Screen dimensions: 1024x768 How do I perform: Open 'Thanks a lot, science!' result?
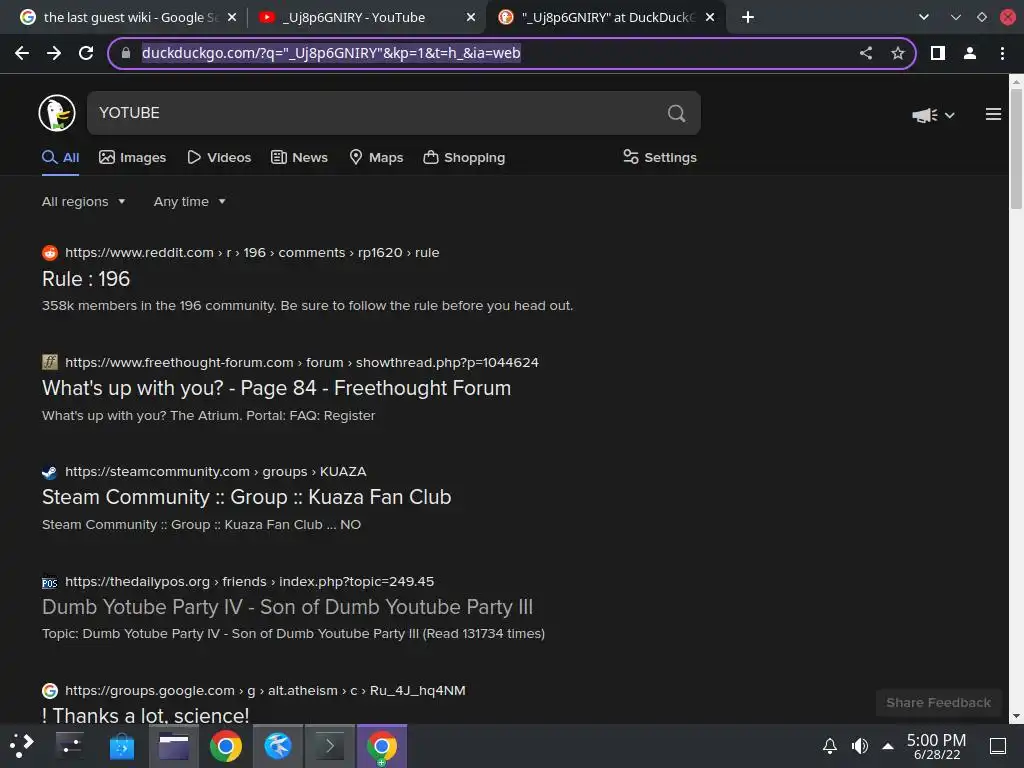(x=145, y=715)
